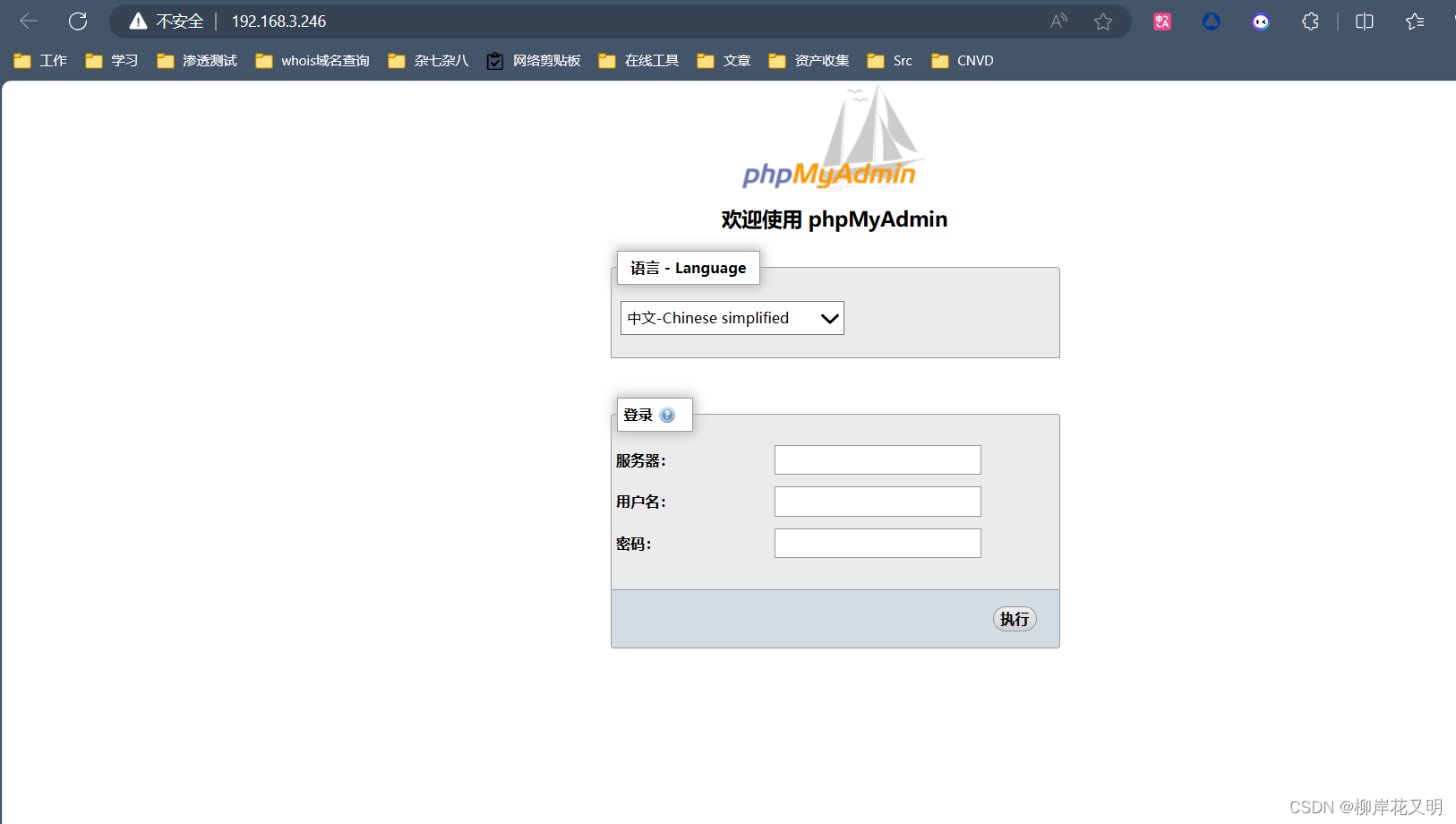
Task: Expand the 中文-Chinese simplified language dropdown
Action: pos(732,318)
